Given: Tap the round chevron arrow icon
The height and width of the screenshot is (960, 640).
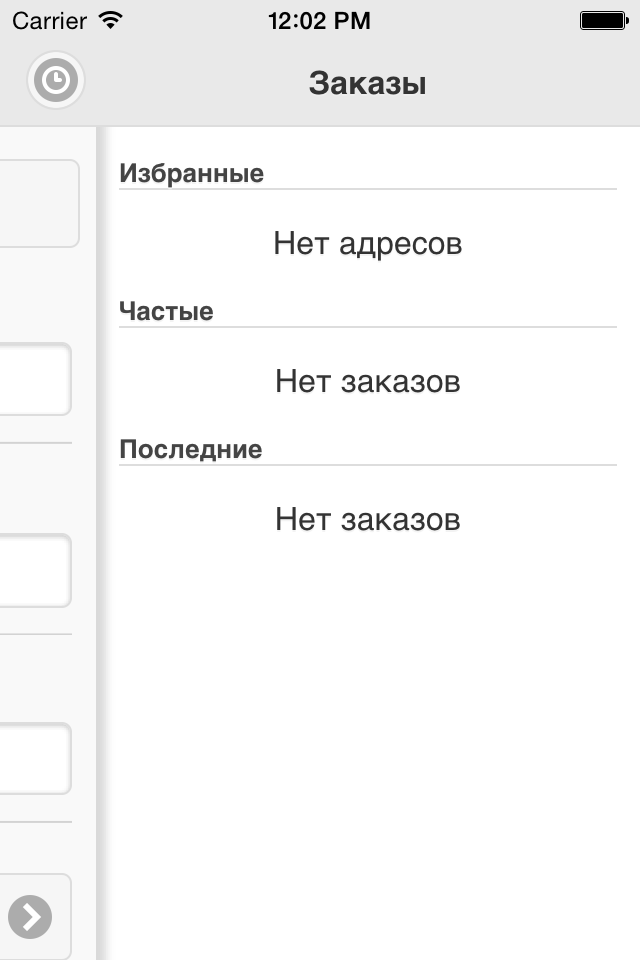Looking at the screenshot, I should (x=30, y=917).
